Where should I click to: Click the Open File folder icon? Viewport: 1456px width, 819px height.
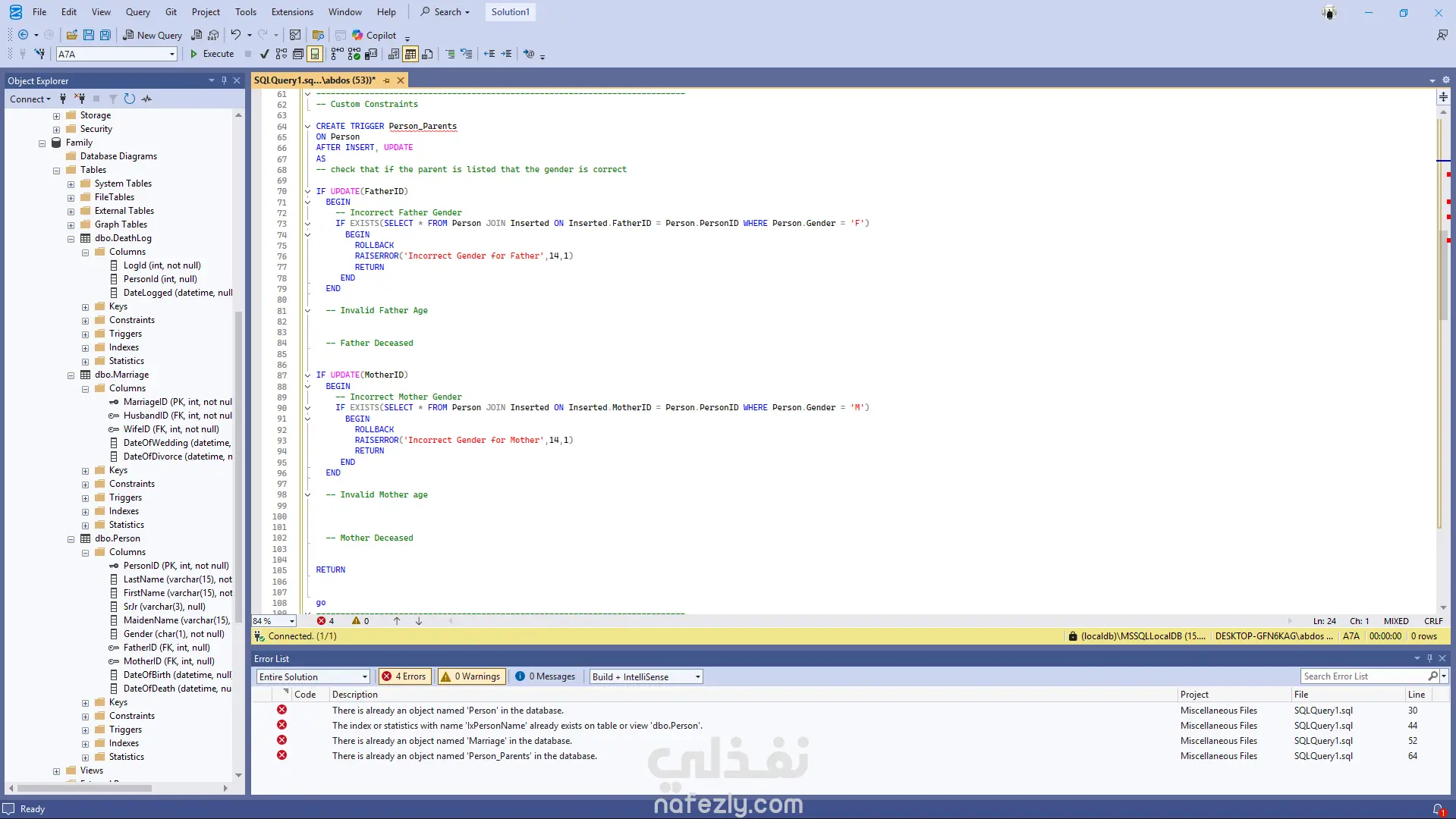tap(72, 35)
